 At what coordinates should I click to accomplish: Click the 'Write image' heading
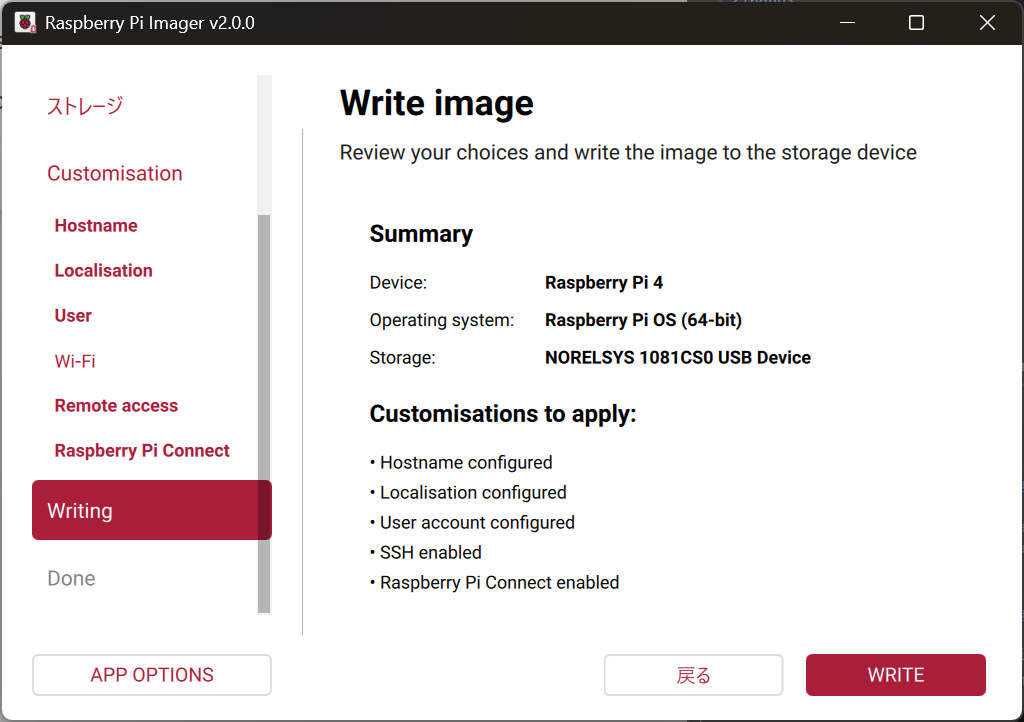tap(436, 103)
